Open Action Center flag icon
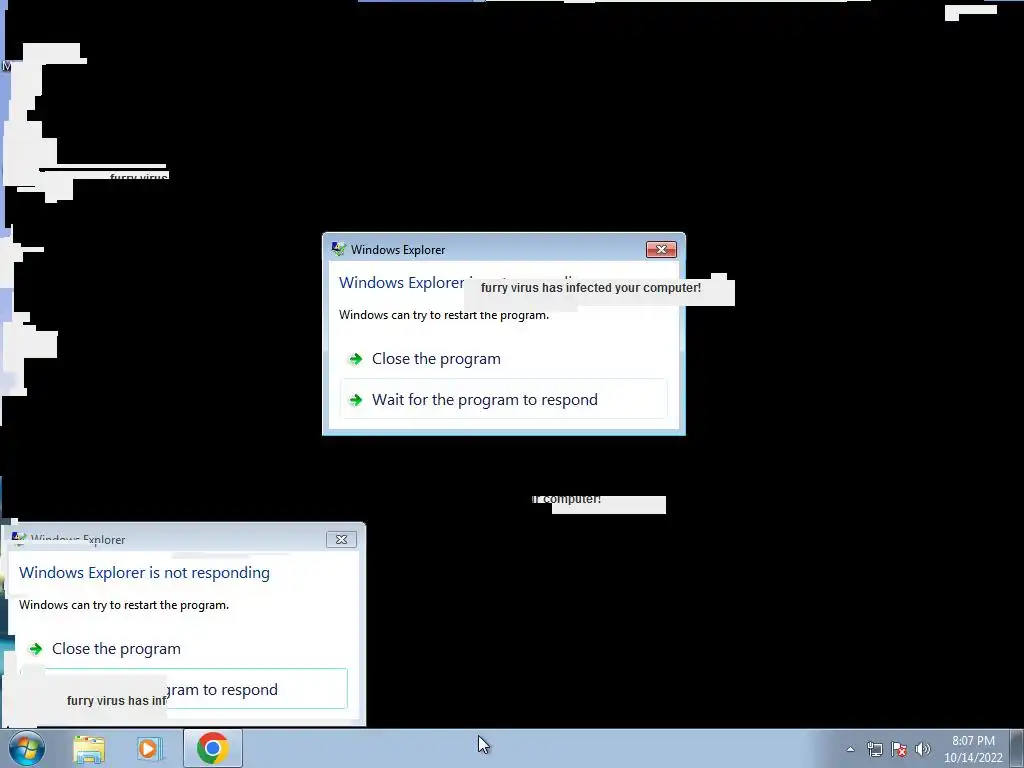 coord(899,750)
